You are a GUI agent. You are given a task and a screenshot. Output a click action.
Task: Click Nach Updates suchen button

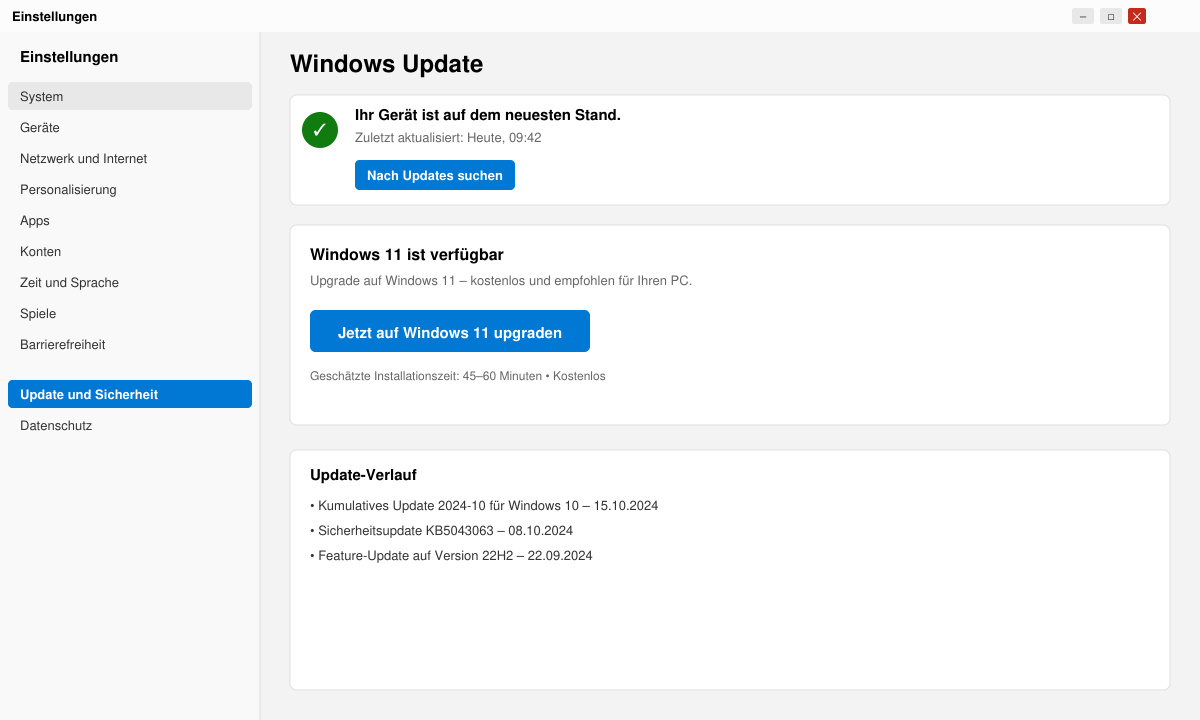coord(435,175)
